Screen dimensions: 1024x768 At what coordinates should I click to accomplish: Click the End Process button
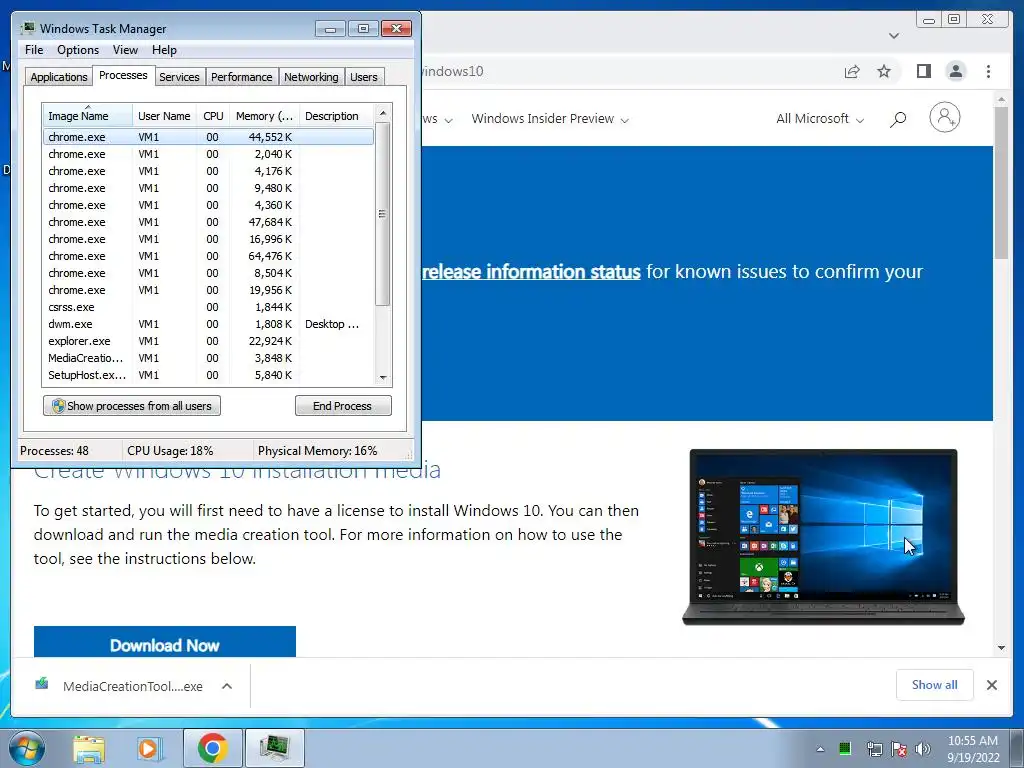343,406
